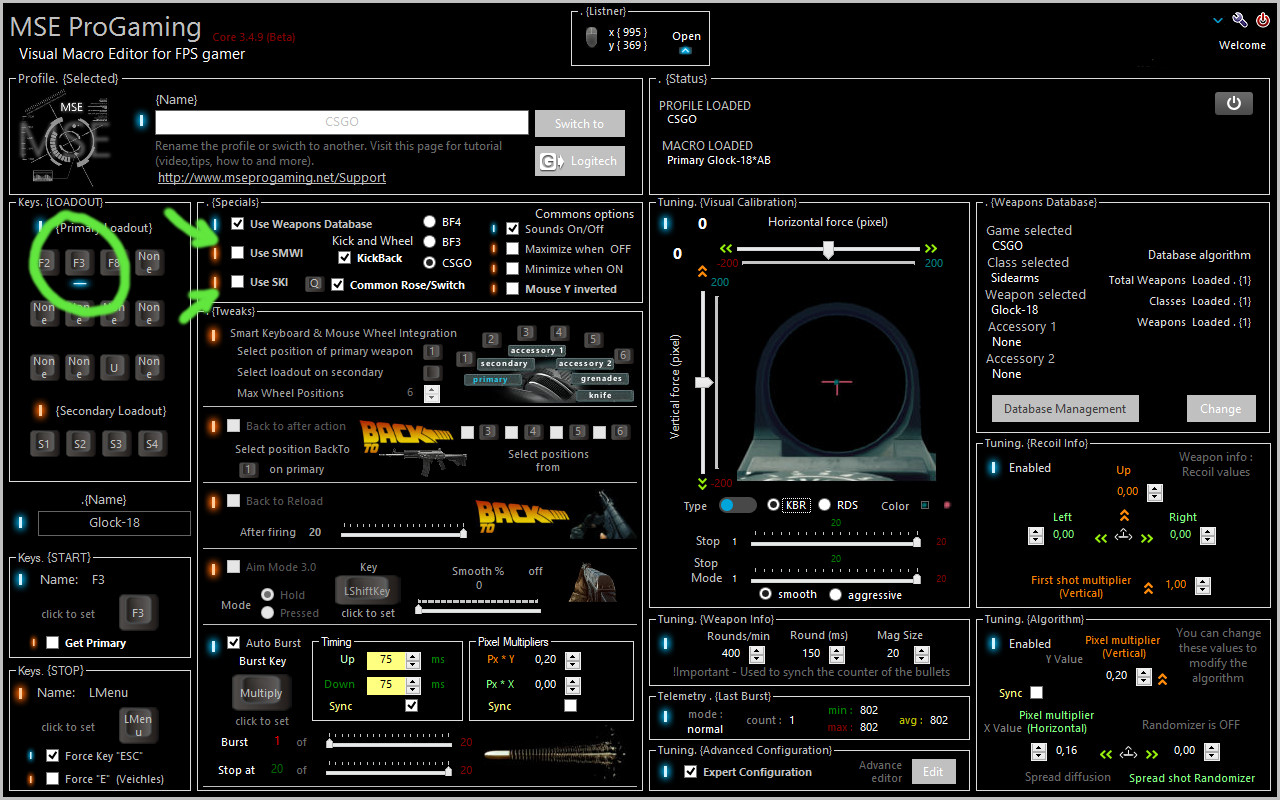Viewport: 1280px width, 800px height.
Task: Toggle Auto Burst checkbox
Action: (234, 643)
